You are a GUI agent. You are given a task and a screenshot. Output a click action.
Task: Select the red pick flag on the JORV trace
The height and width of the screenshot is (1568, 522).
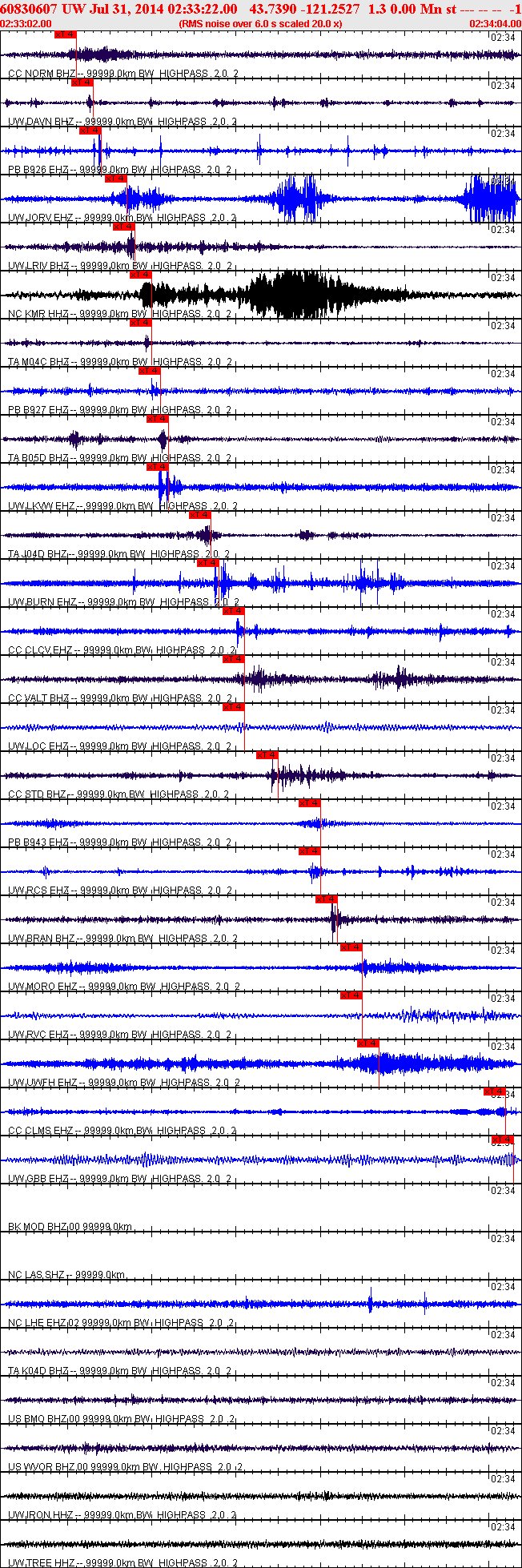[116, 179]
